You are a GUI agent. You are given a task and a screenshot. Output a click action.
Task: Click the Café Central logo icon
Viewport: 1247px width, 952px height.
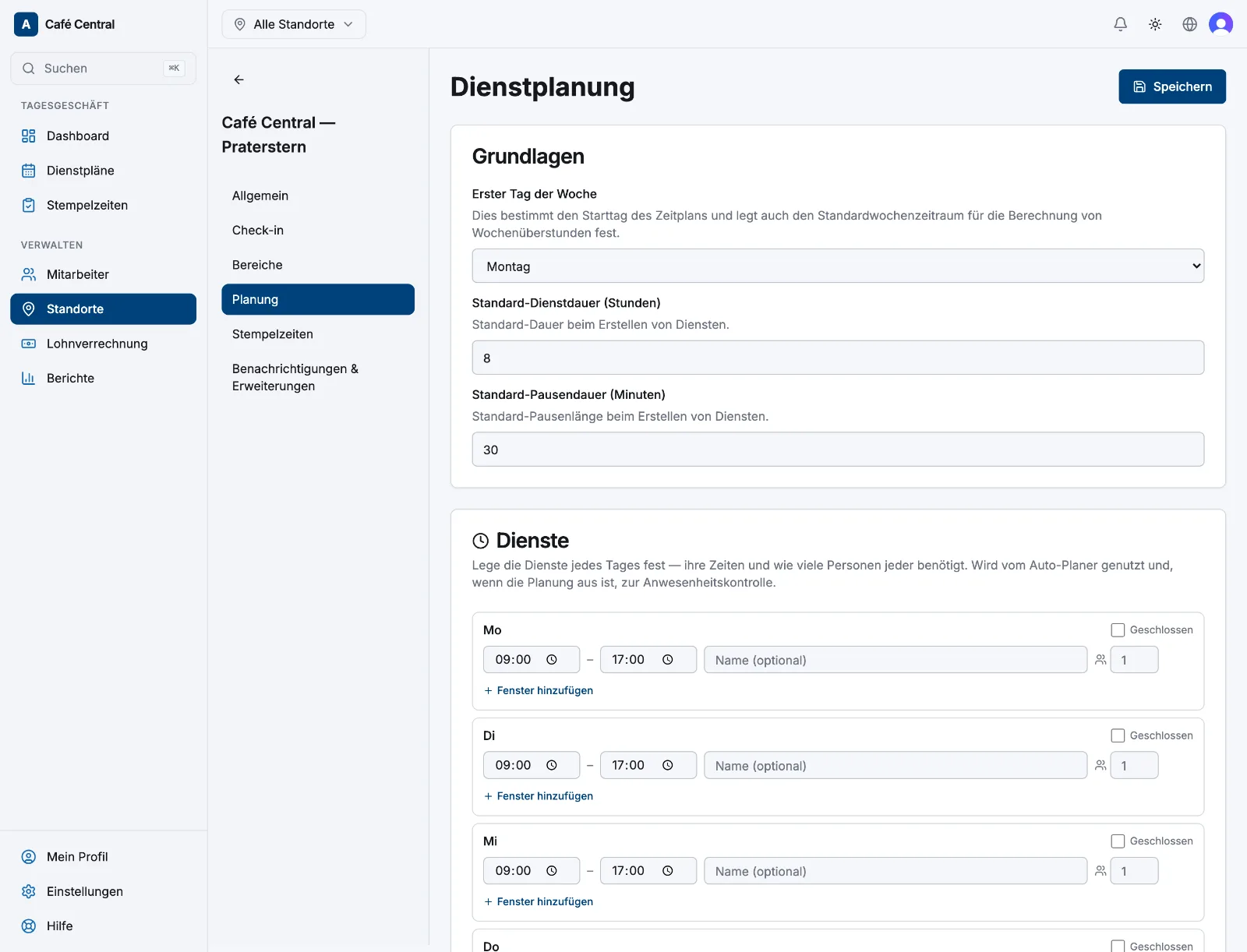(x=26, y=24)
